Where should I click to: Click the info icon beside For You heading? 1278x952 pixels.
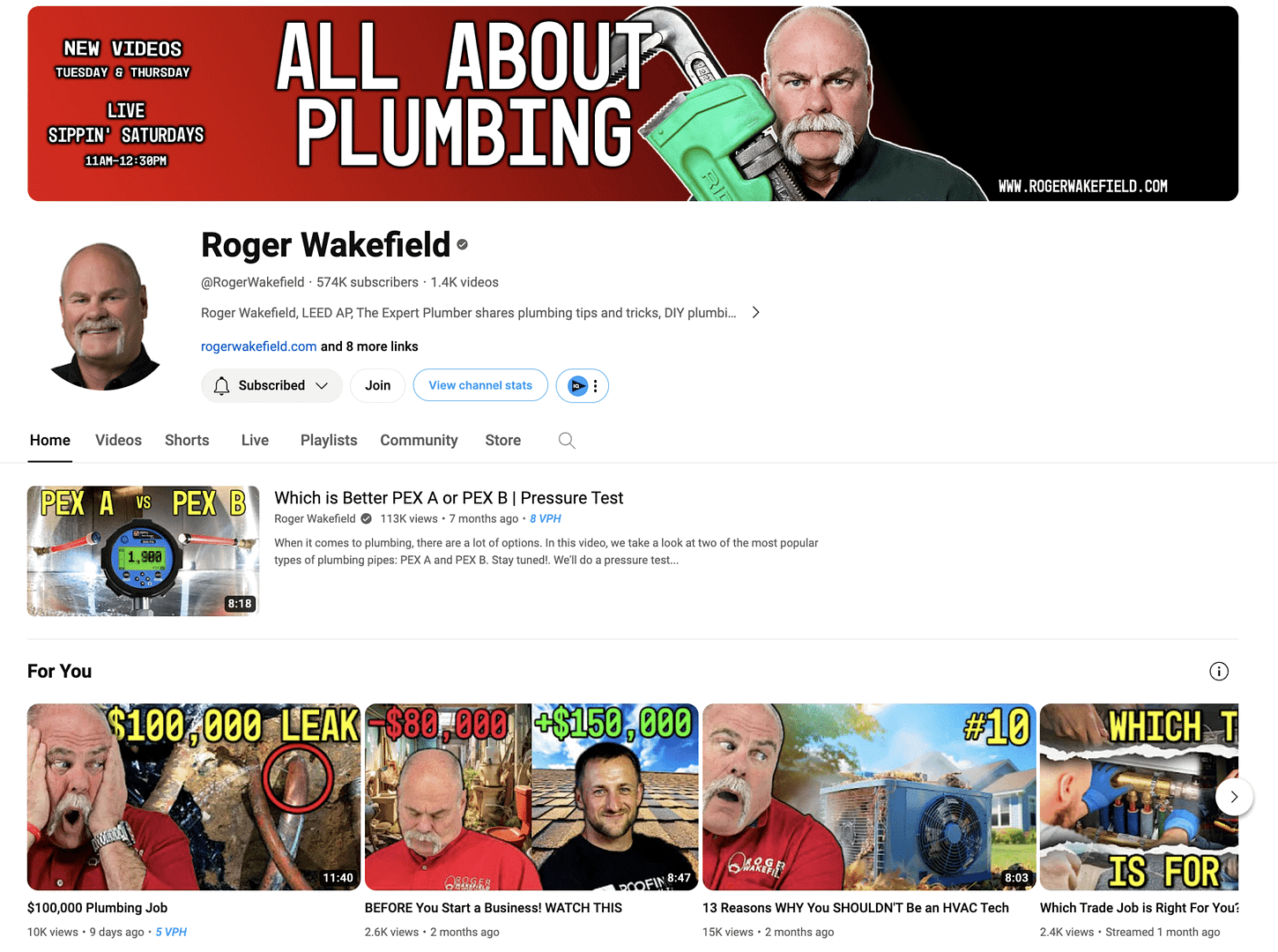click(x=1219, y=671)
